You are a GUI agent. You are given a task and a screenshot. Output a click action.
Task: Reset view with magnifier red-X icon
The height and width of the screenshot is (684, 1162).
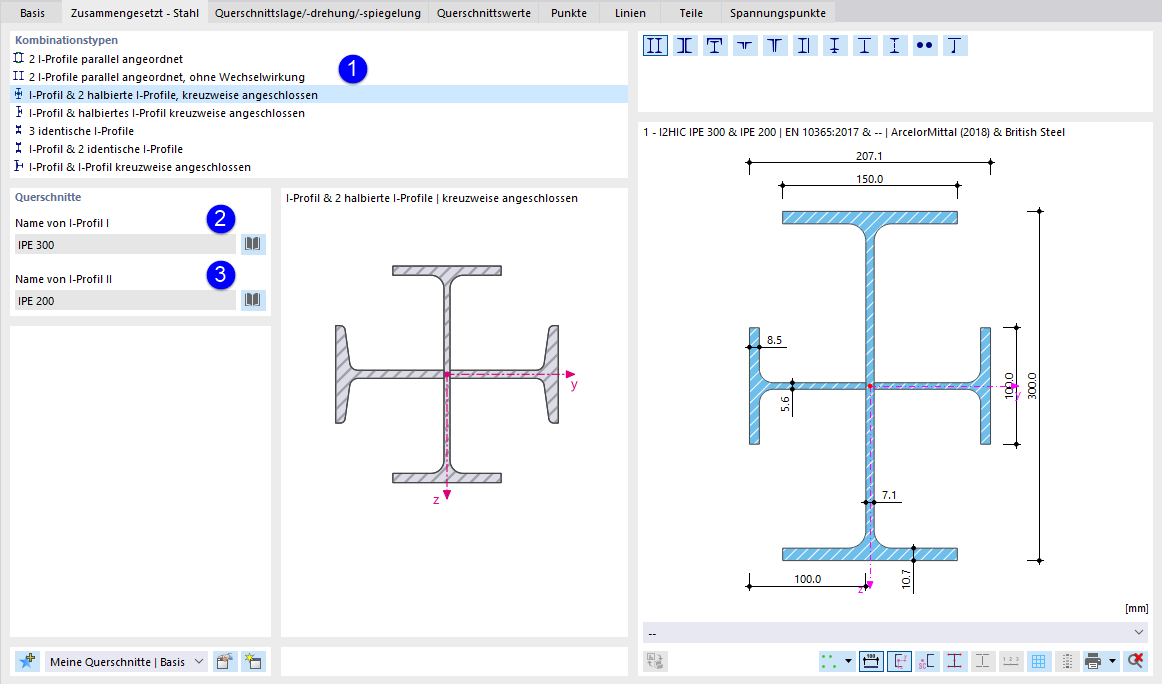pos(1135,661)
